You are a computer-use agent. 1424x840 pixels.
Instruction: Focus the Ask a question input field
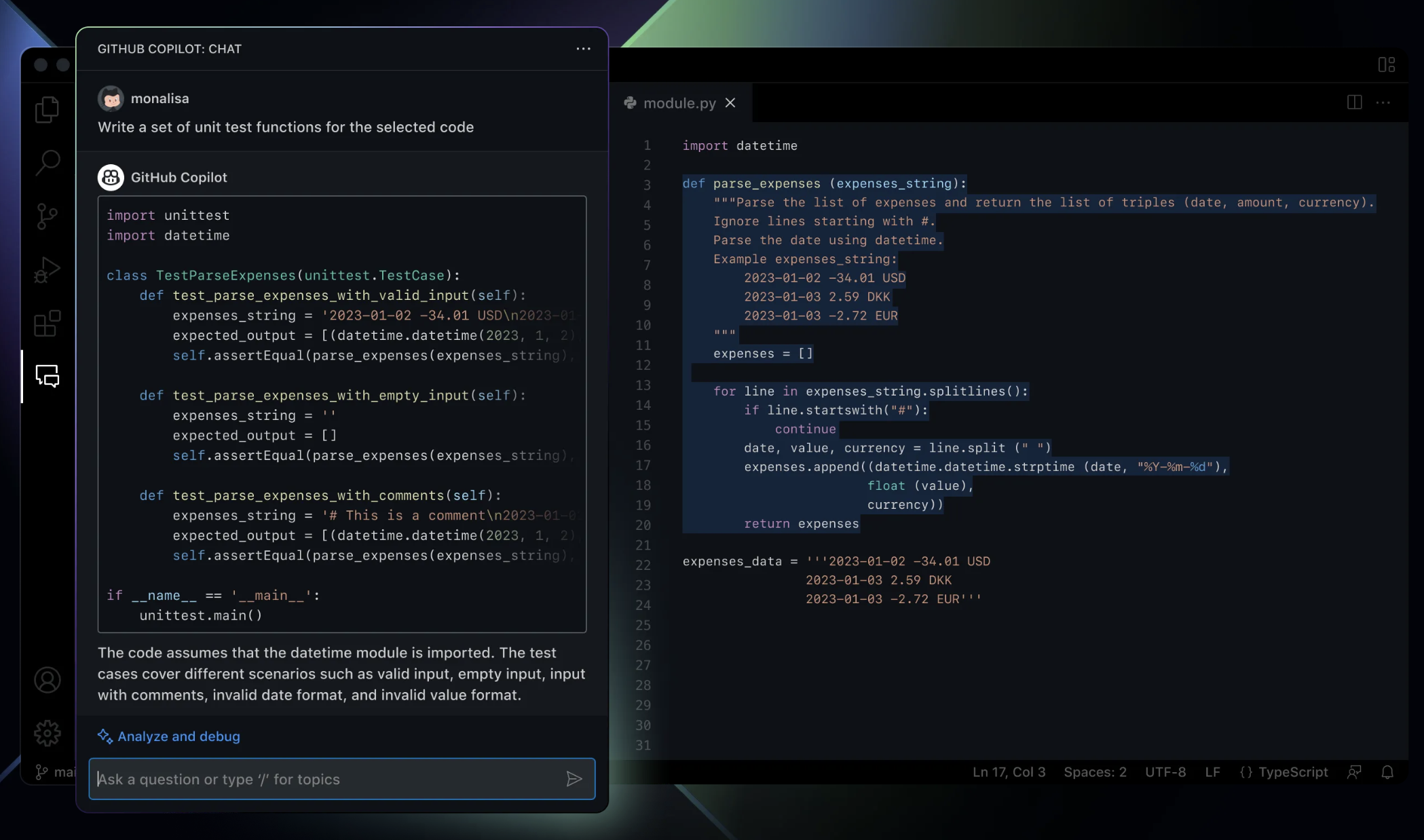tap(341, 779)
